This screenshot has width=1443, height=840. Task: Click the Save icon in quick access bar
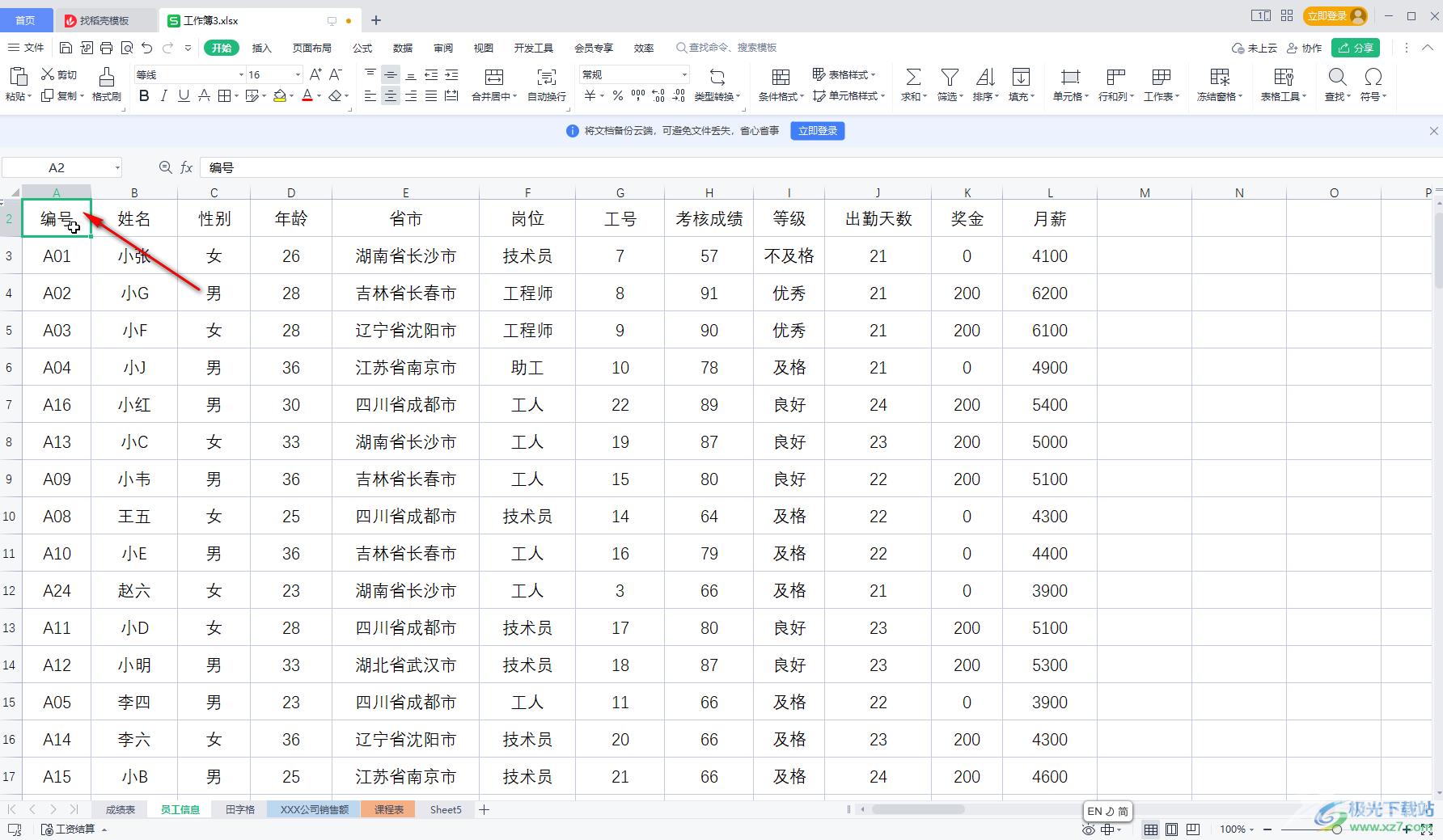66,48
